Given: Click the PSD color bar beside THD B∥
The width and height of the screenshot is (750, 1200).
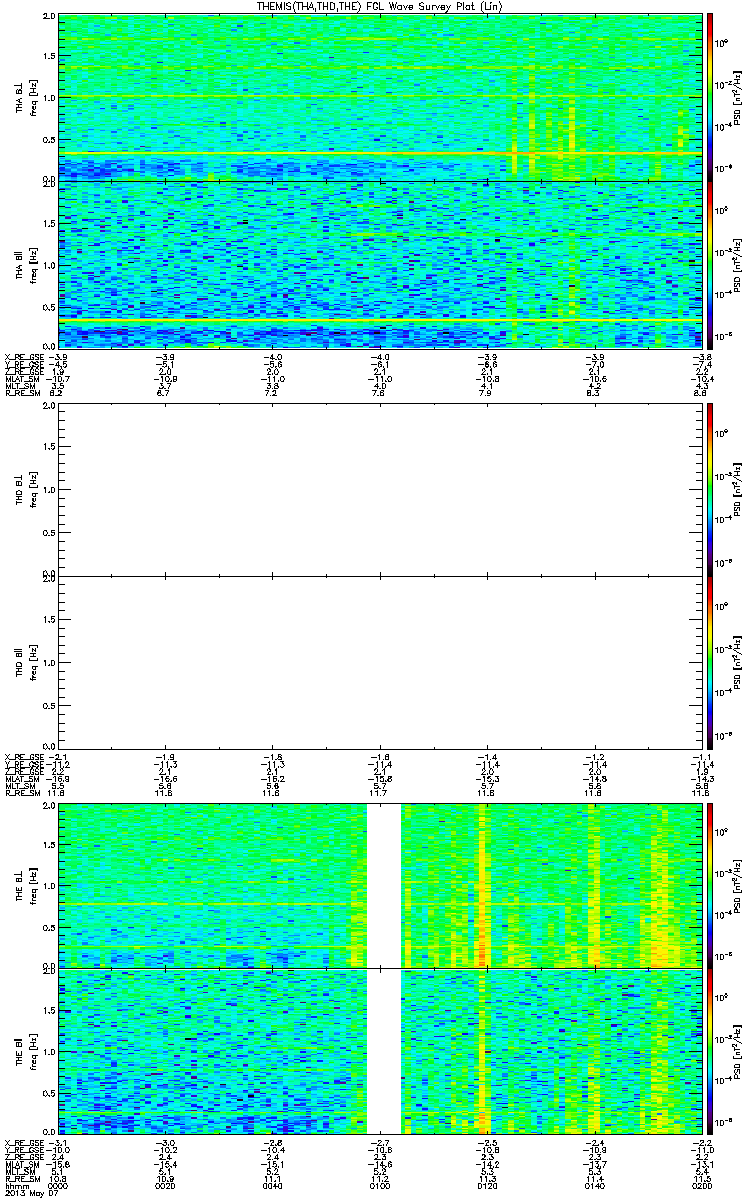Looking at the screenshot, I should tap(711, 662).
